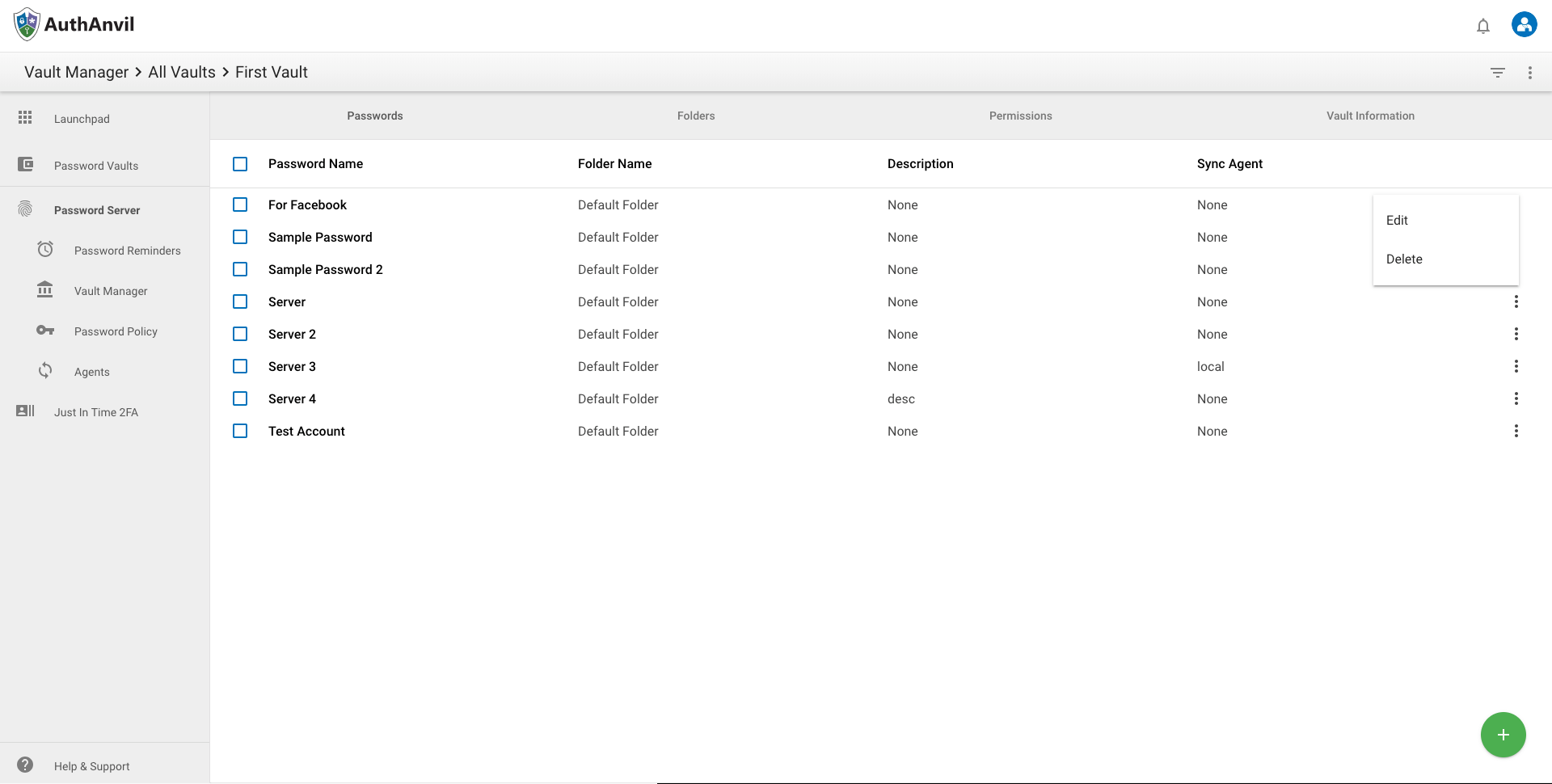This screenshot has width=1552, height=784.
Task: Sort by Password Name column header
Action: pyautogui.click(x=315, y=163)
